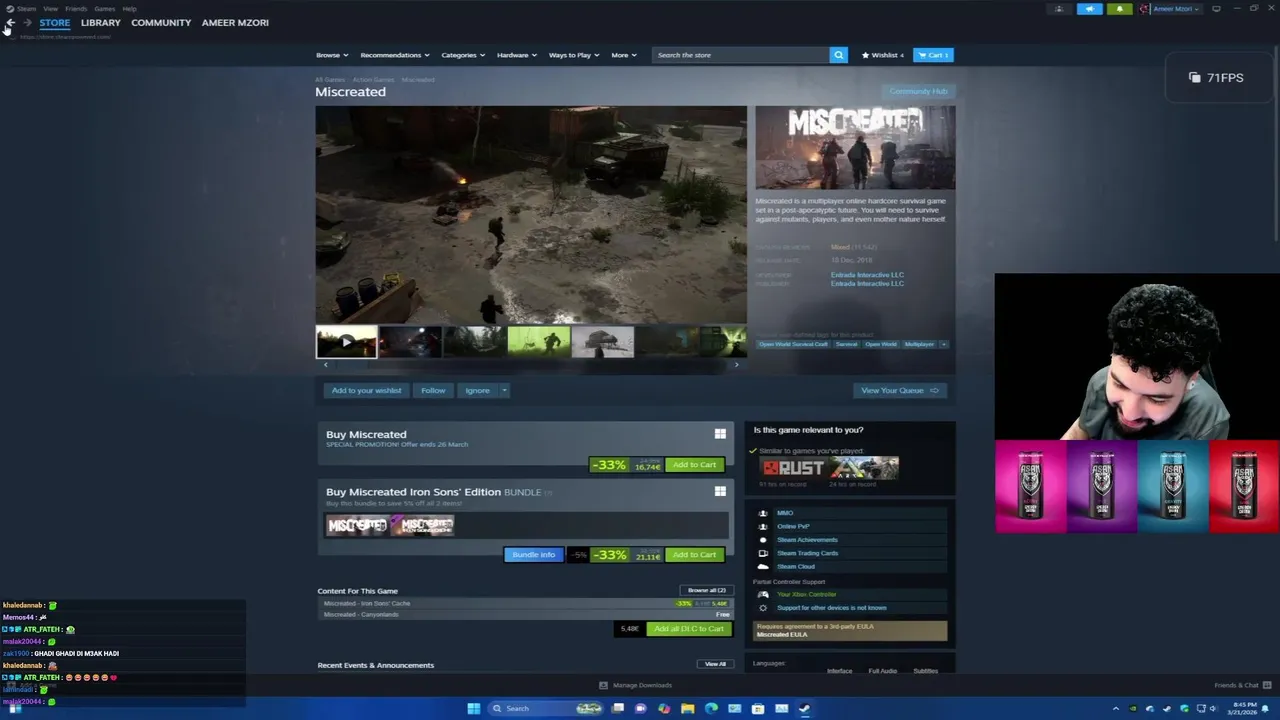Click the MMO feature icon
Viewport: 1280px width, 720px height.
pos(763,513)
